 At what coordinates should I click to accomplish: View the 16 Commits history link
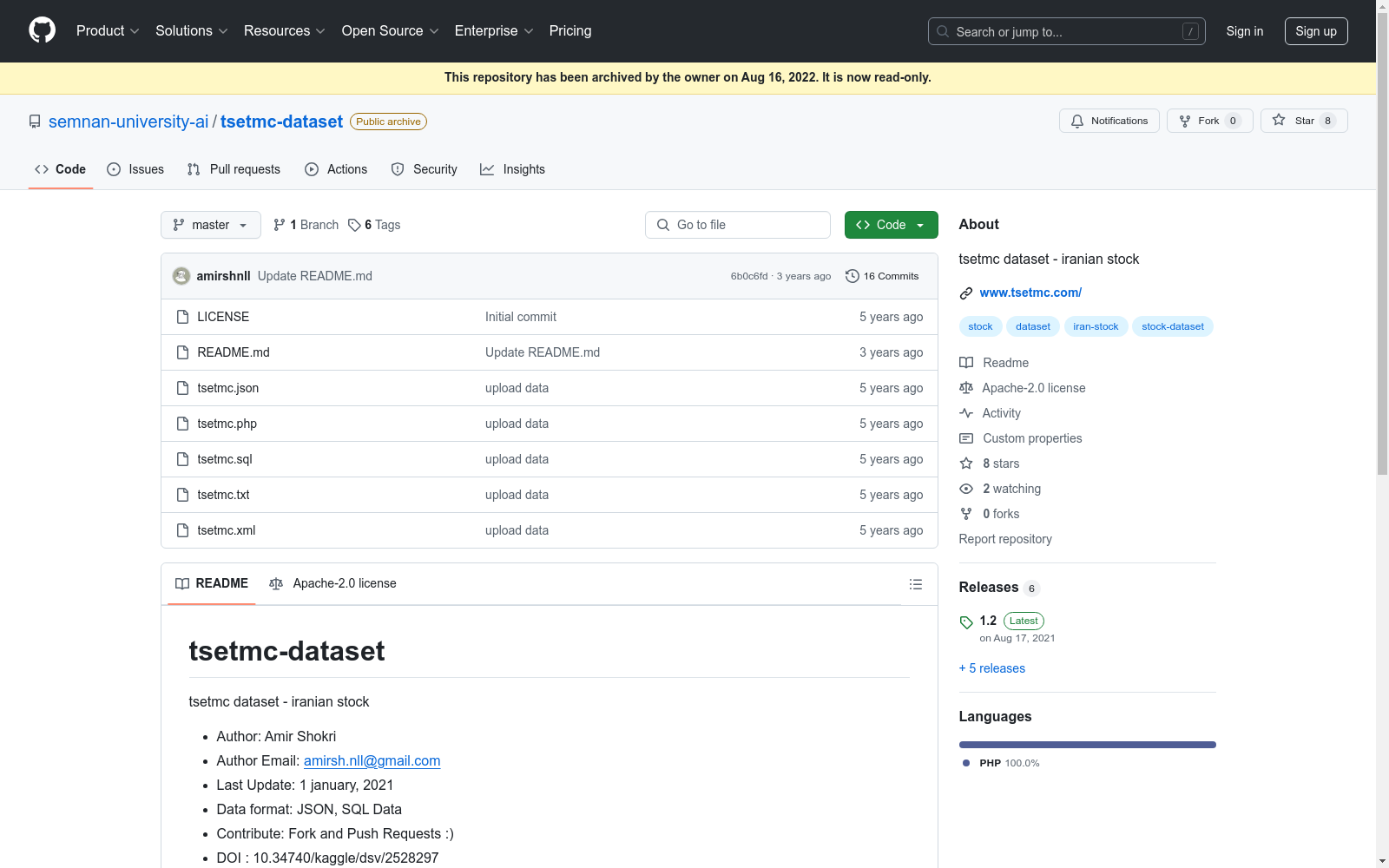point(882,276)
